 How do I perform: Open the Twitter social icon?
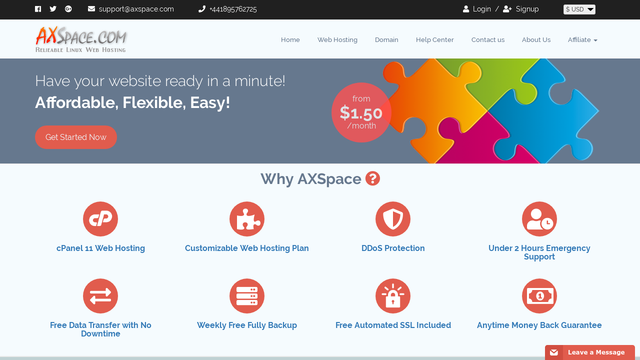[53, 9]
